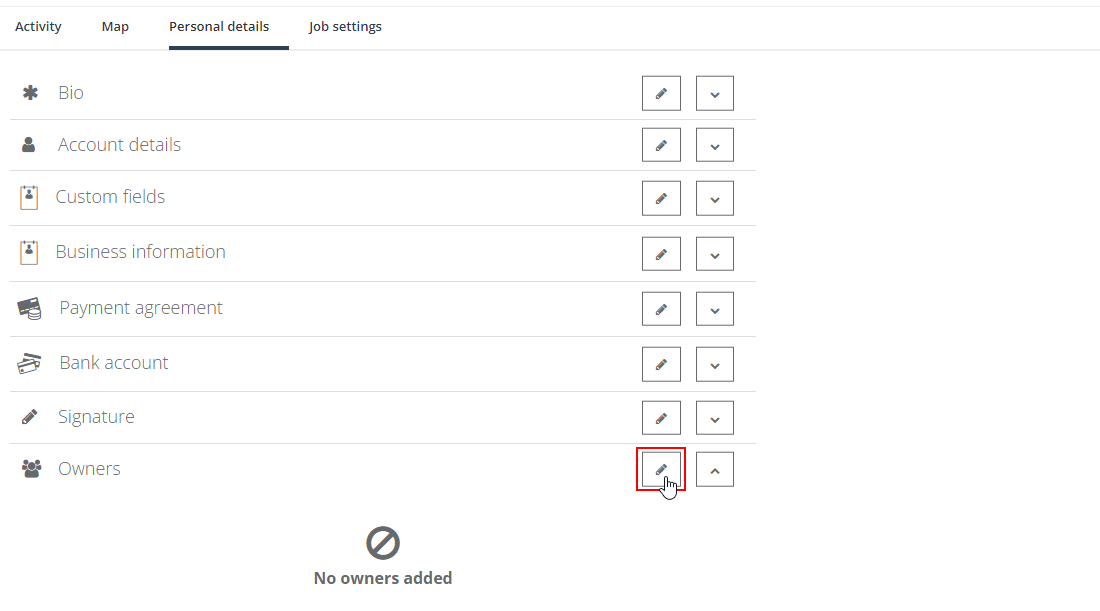This screenshot has width=1100, height=611.
Task: Collapse the Owners section chevron
Action: coord(715,469)
